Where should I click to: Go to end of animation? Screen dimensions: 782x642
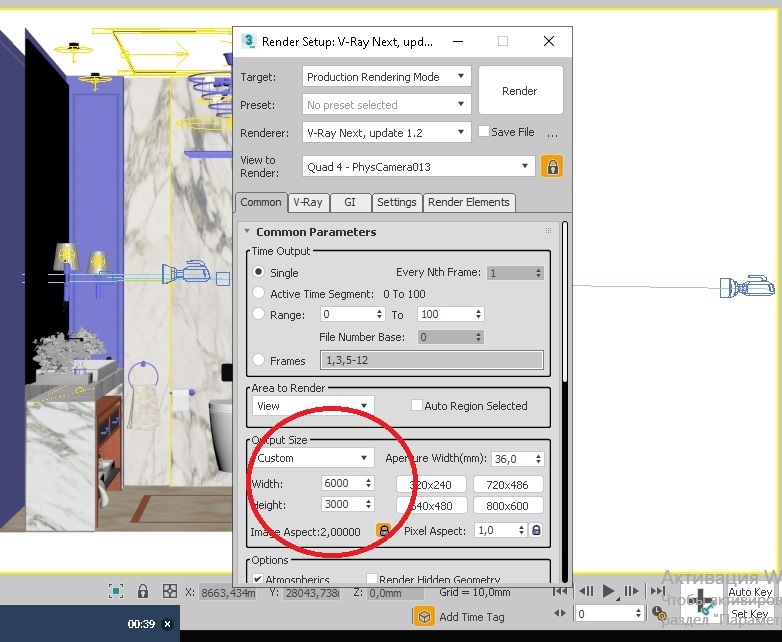(x=657, y=591)
